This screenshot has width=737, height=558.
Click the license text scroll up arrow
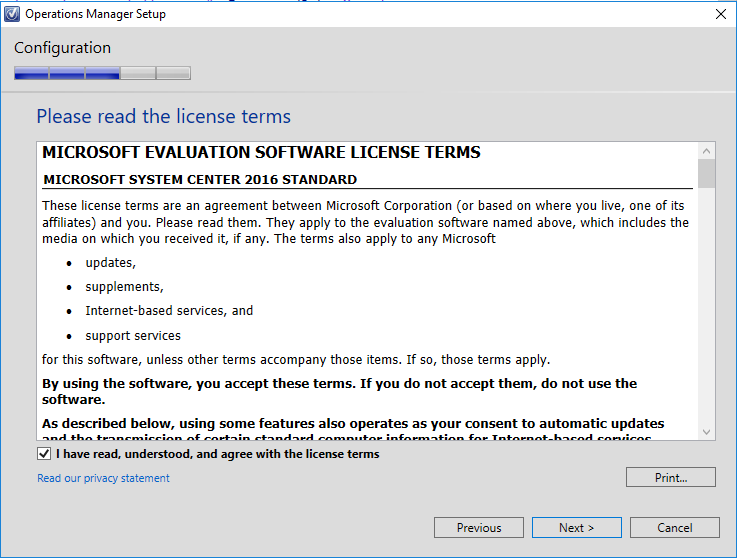tap(706, 151)
